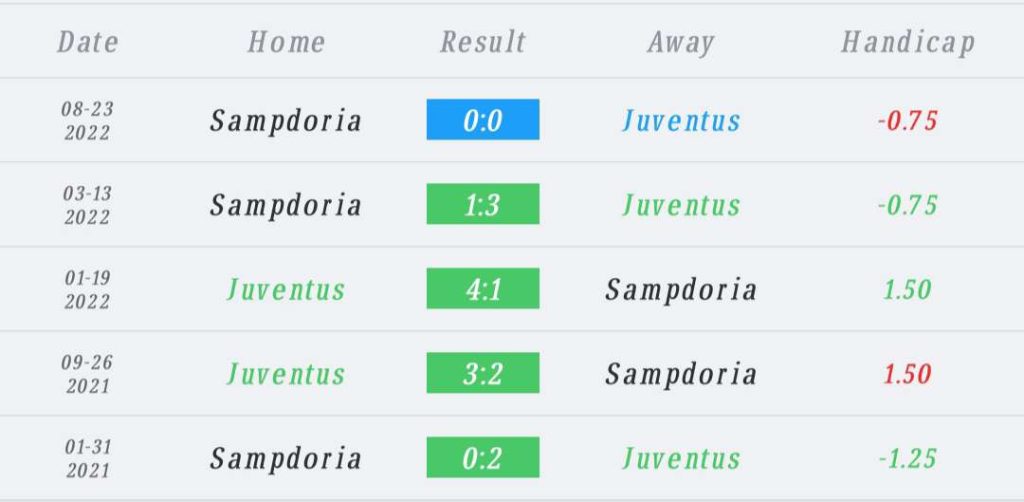
Task: Click the 3:2 green result box
Action: coord(483,373)
